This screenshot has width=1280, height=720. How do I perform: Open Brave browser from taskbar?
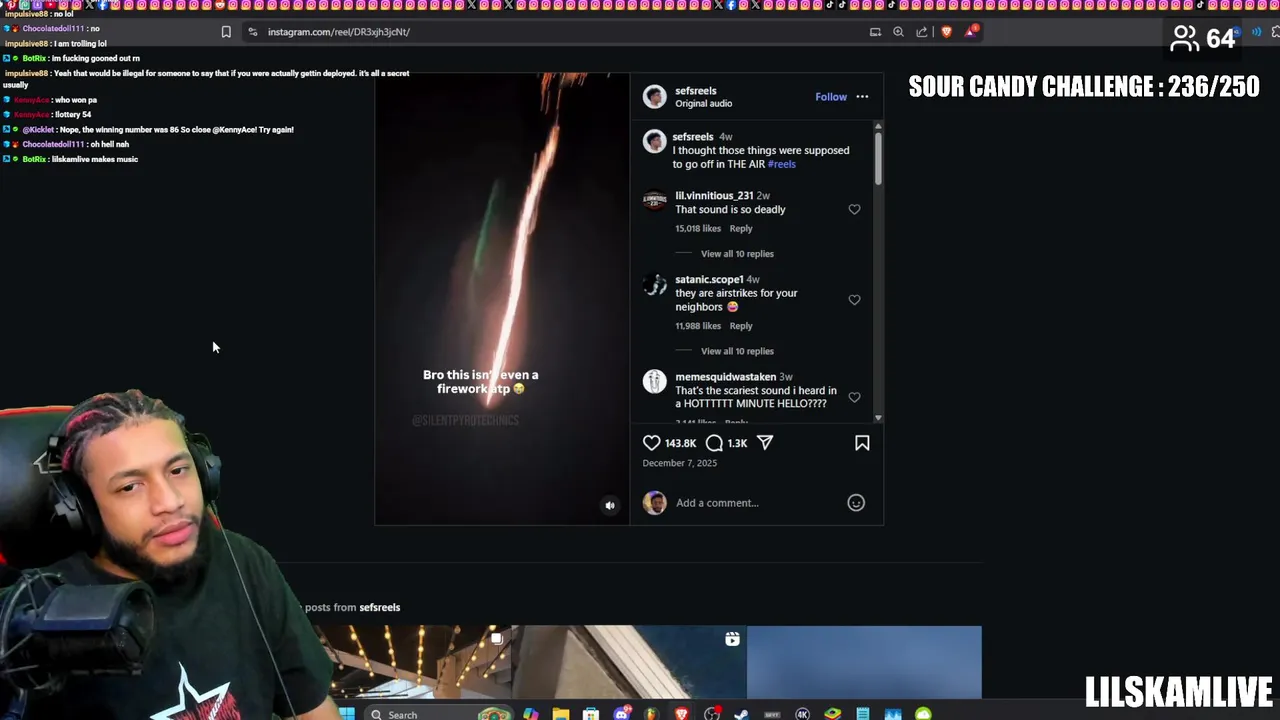[x=681, y=714]
